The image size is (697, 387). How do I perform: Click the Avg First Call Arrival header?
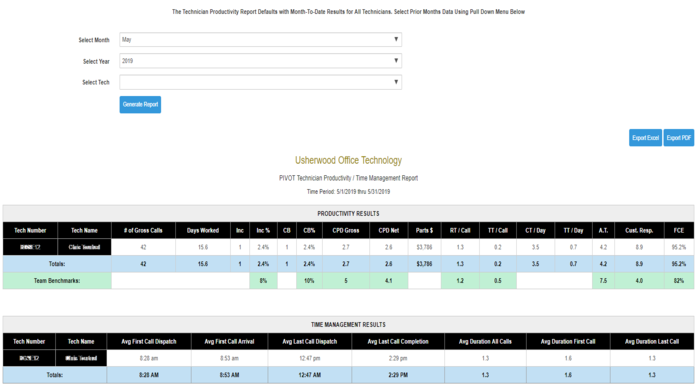click(229, 341)
